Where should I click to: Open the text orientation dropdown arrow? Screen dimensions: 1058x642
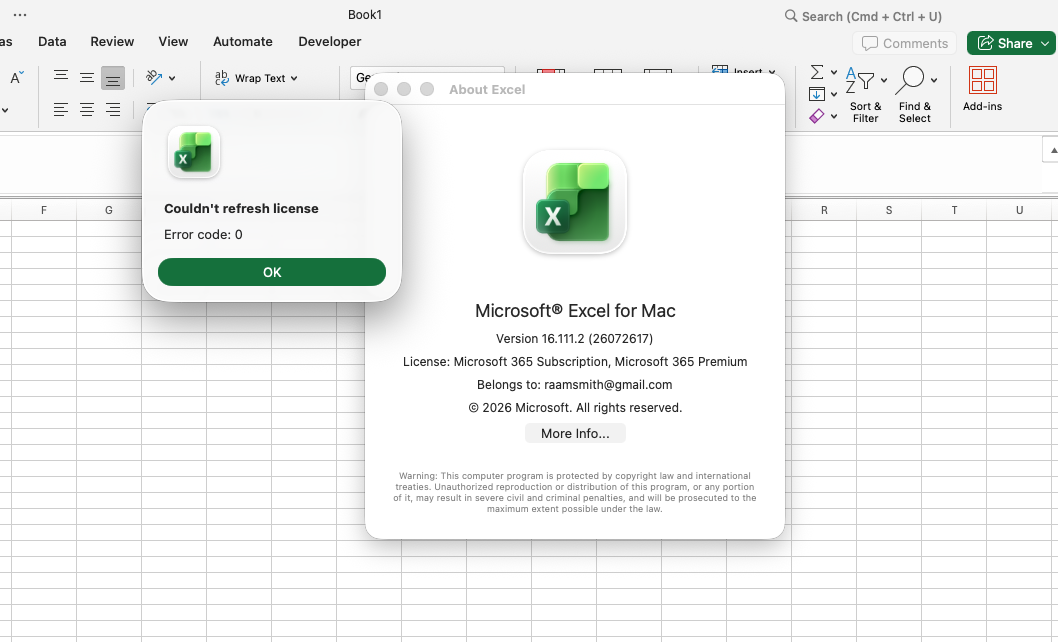[172, 78]
